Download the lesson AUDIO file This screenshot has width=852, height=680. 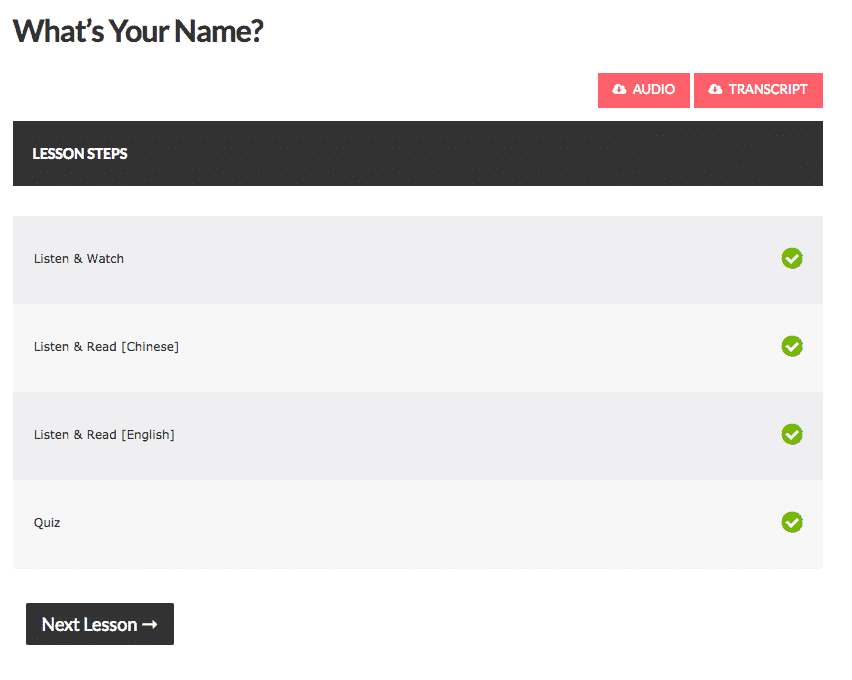(x=644, y=90)
